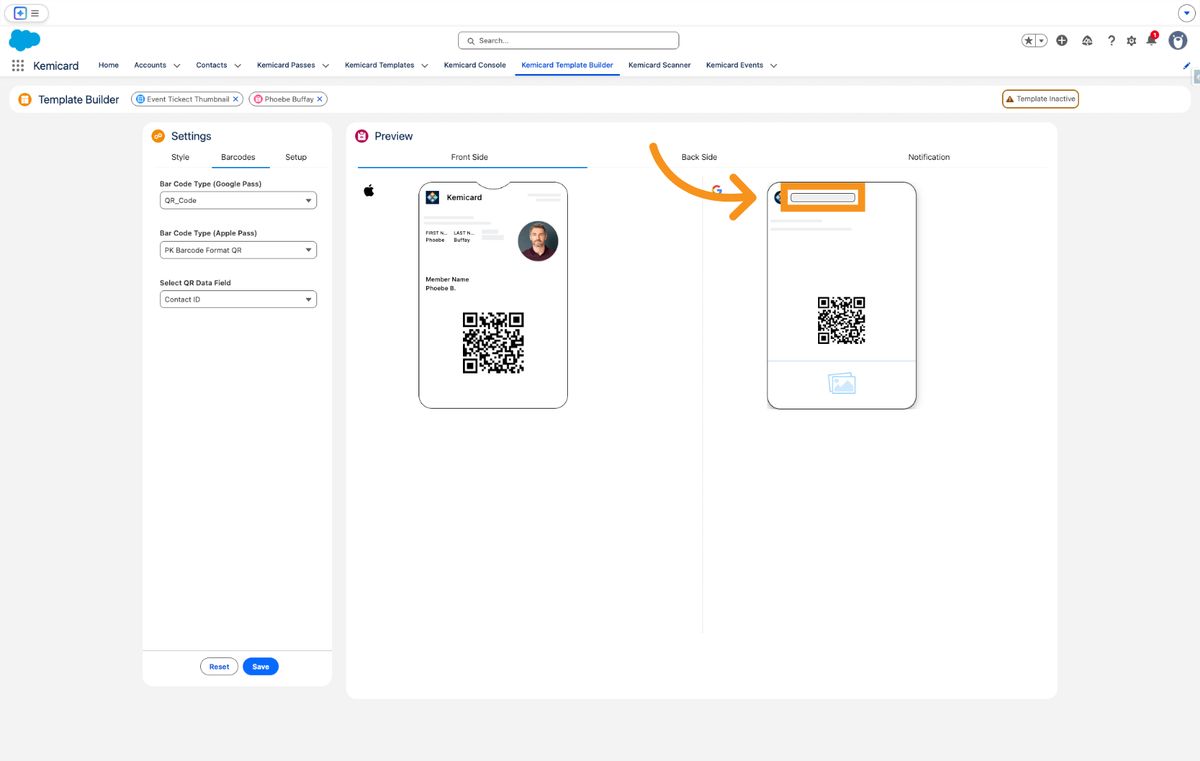Image resolution: width=1200 pixels, height=761 pixels.
Task: Open the Accounts nav tab
Action: (x=150, y=65)
